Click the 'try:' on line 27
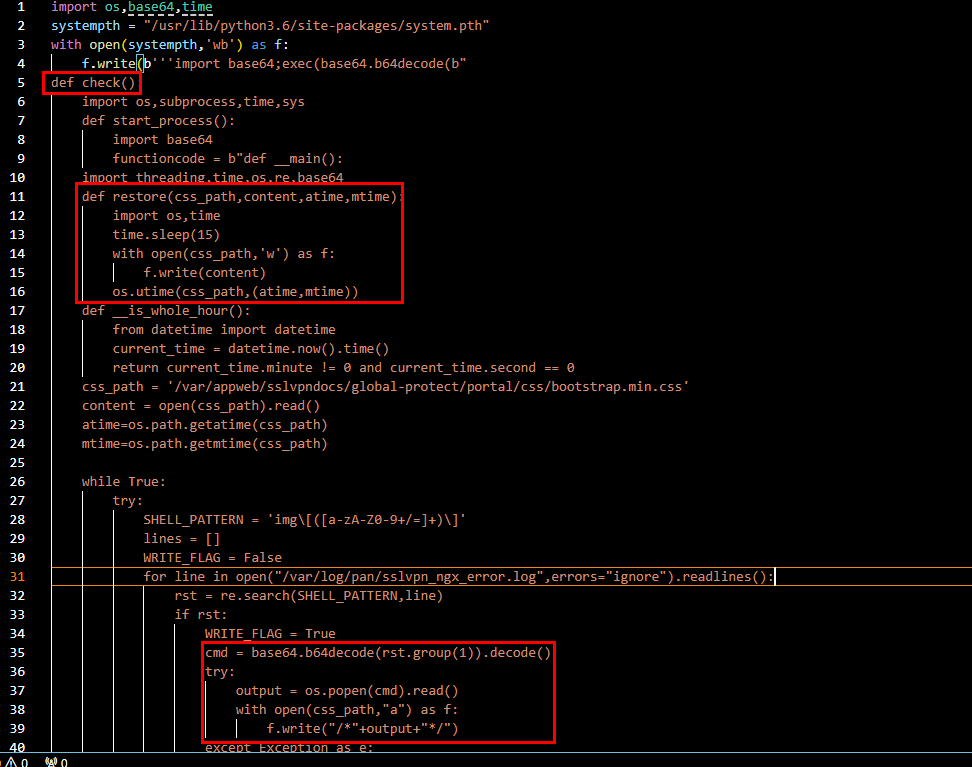Screen dimensions: 972x767 (128, 500)
